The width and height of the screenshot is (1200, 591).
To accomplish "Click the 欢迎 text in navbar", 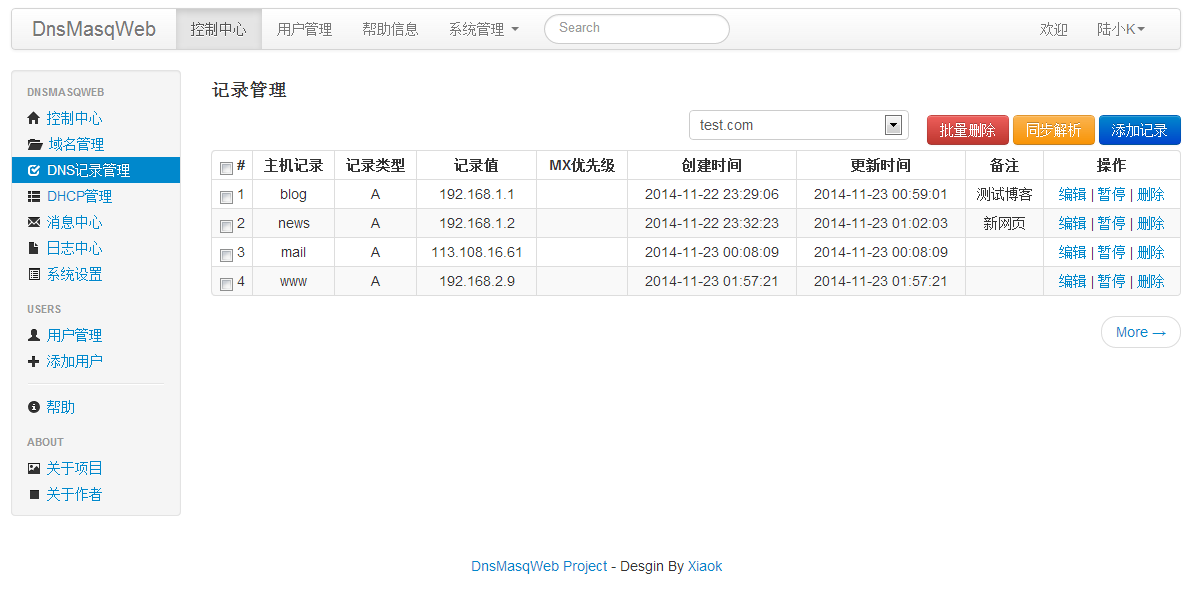I will coord(1054,29).
